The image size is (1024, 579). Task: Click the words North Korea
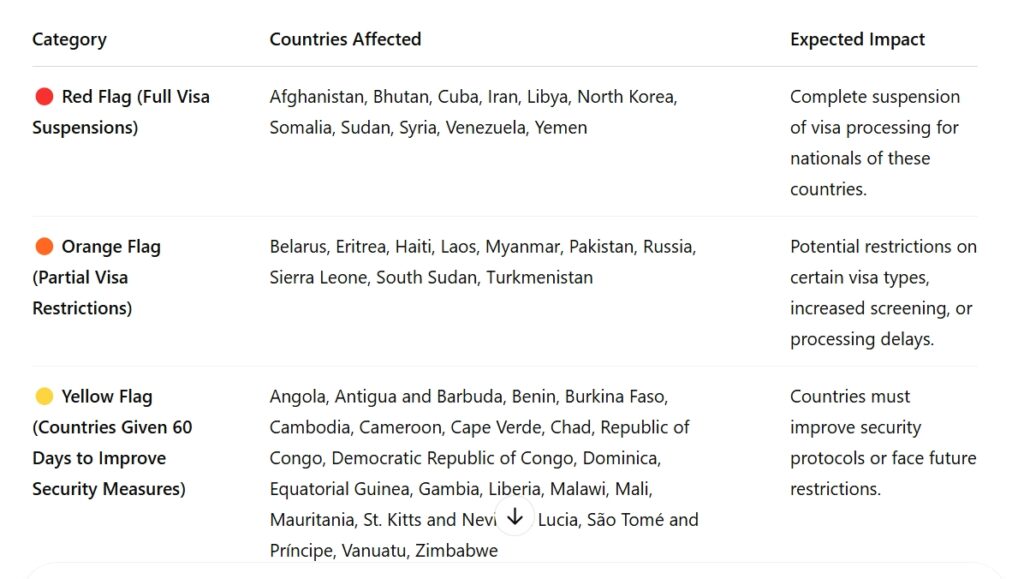click(627, 97)
